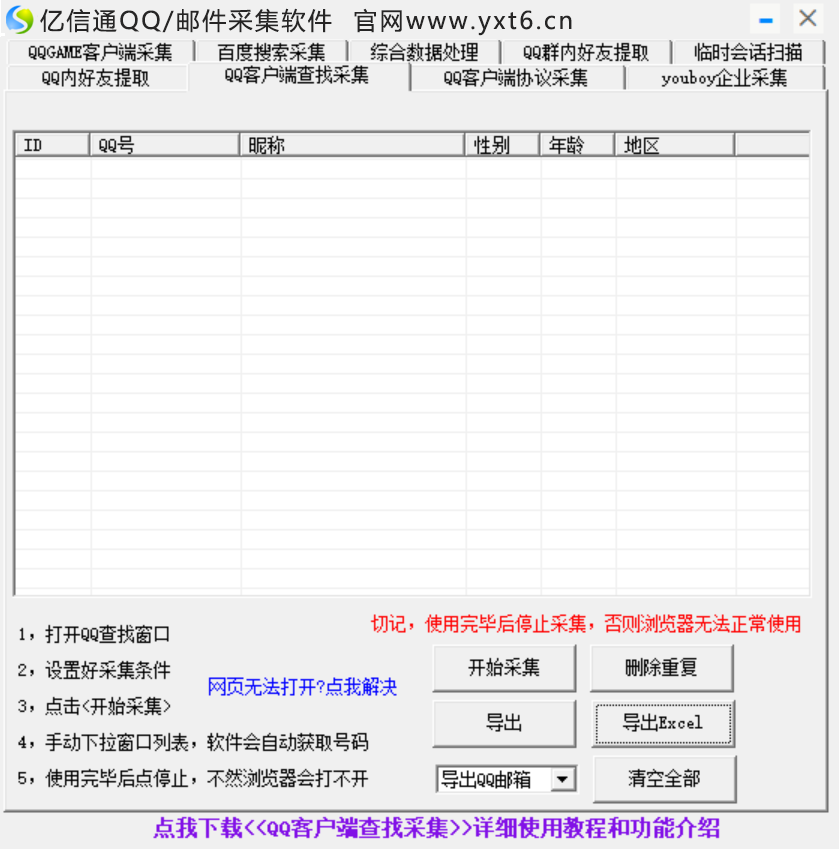Image resolution: width=840 pixels, height=849 pixels.
Task: Minimize the window
Action: 766,18
